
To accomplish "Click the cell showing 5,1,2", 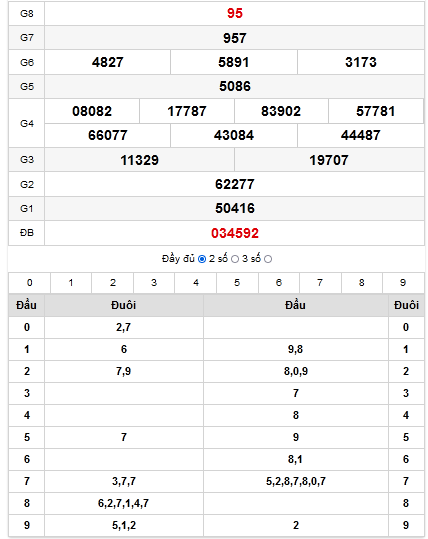I will point(124,525).
